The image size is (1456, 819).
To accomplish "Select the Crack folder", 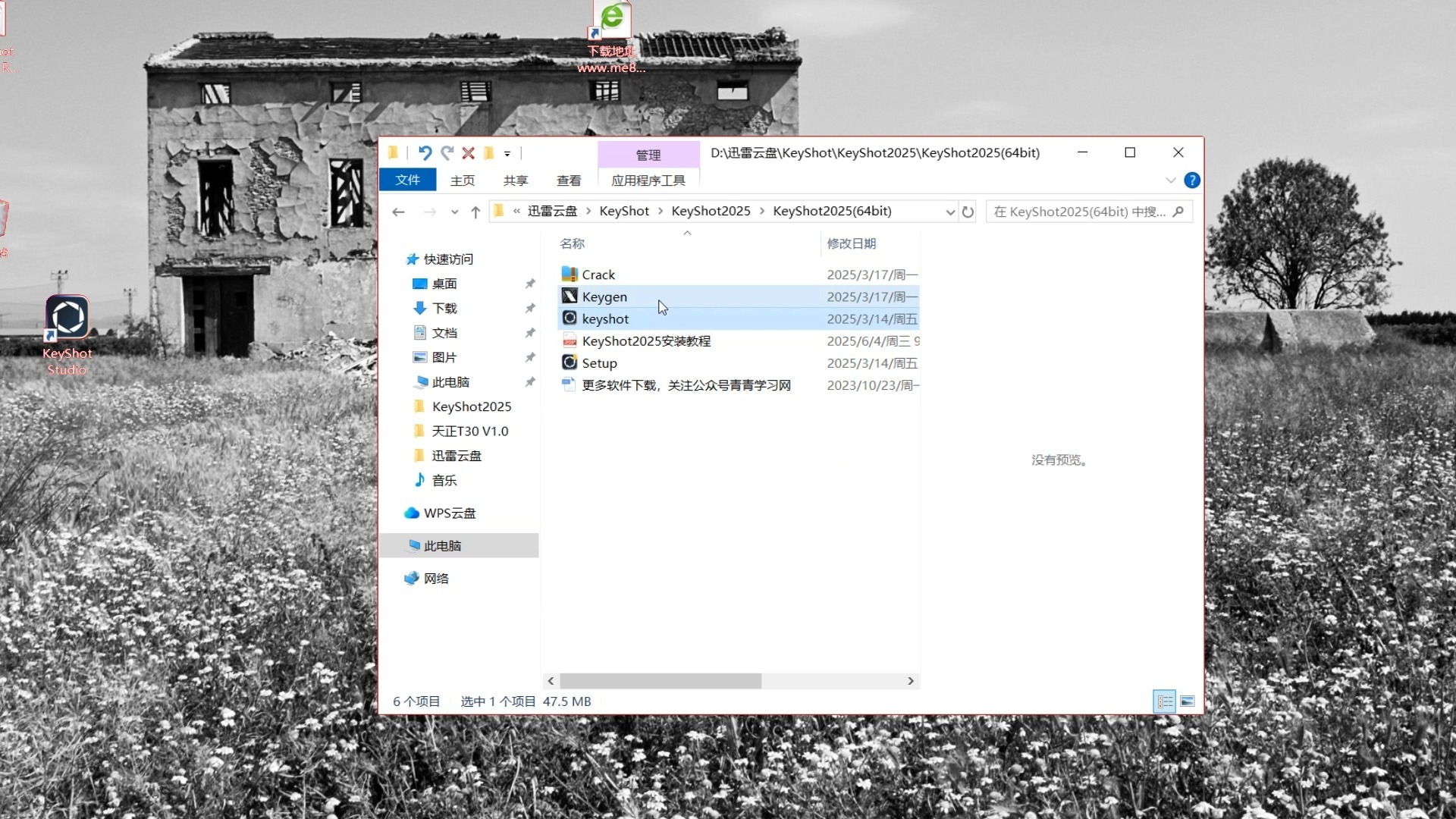I will pyautogui.click(x=598, y=275).
